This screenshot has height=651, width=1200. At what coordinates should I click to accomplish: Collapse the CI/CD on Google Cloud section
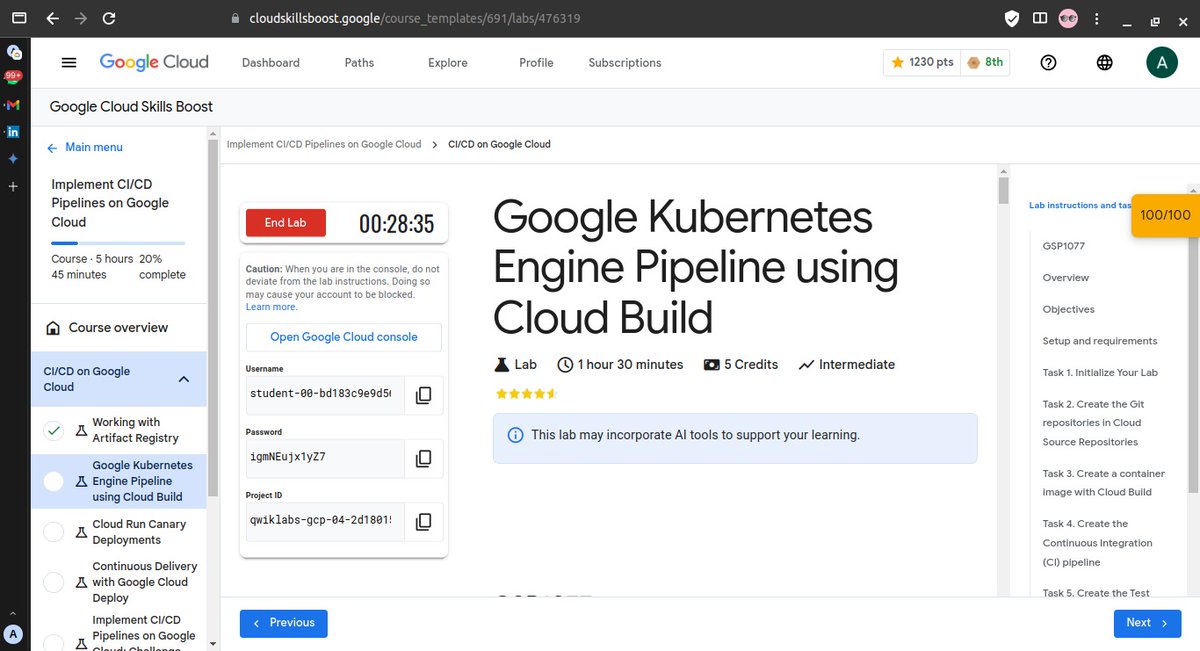coord(184,379)
